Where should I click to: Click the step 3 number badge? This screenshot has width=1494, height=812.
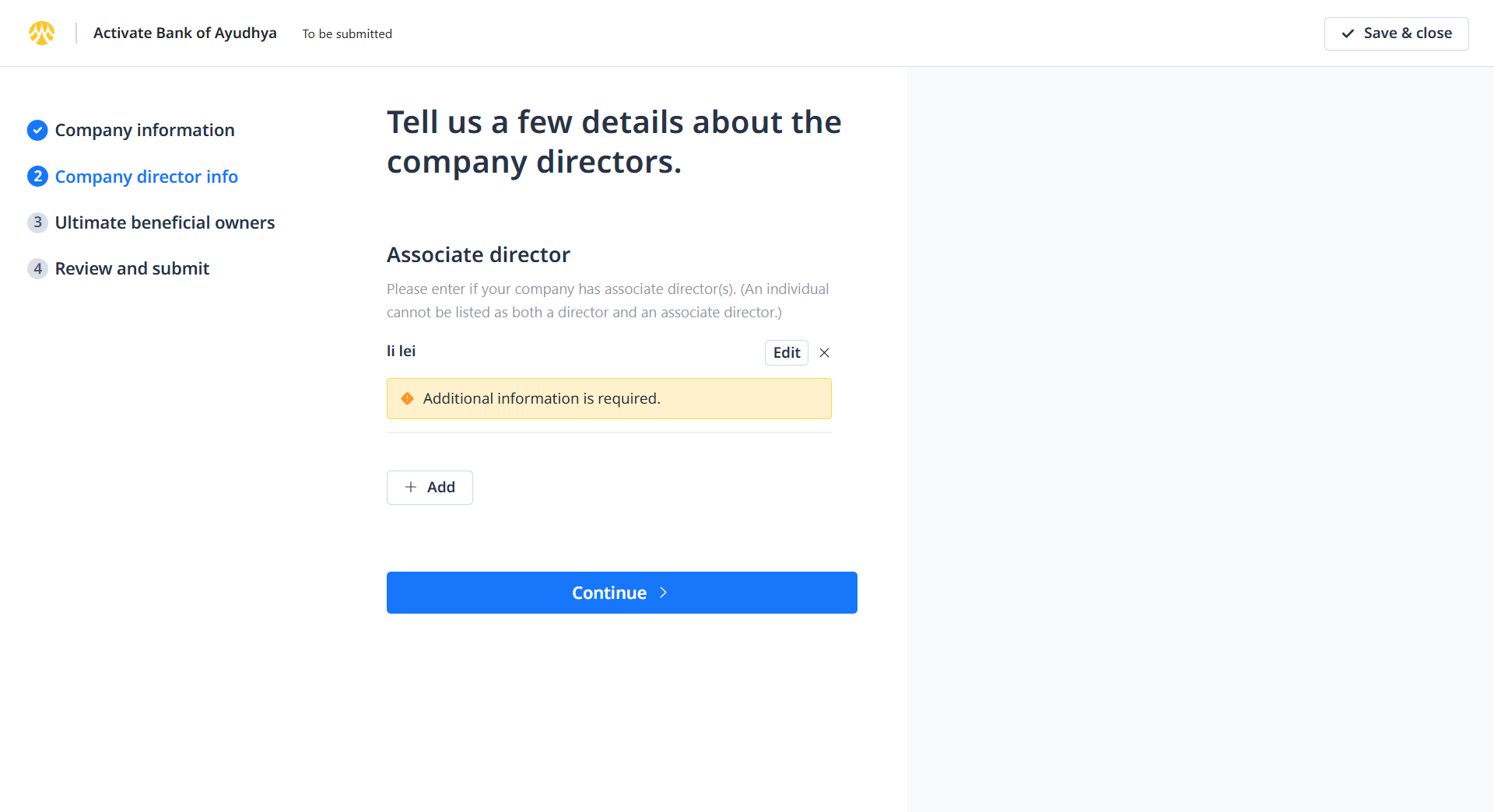(37, 222)
